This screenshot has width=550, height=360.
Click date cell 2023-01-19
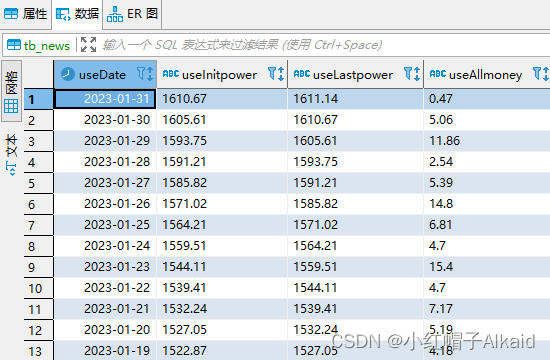105,351
